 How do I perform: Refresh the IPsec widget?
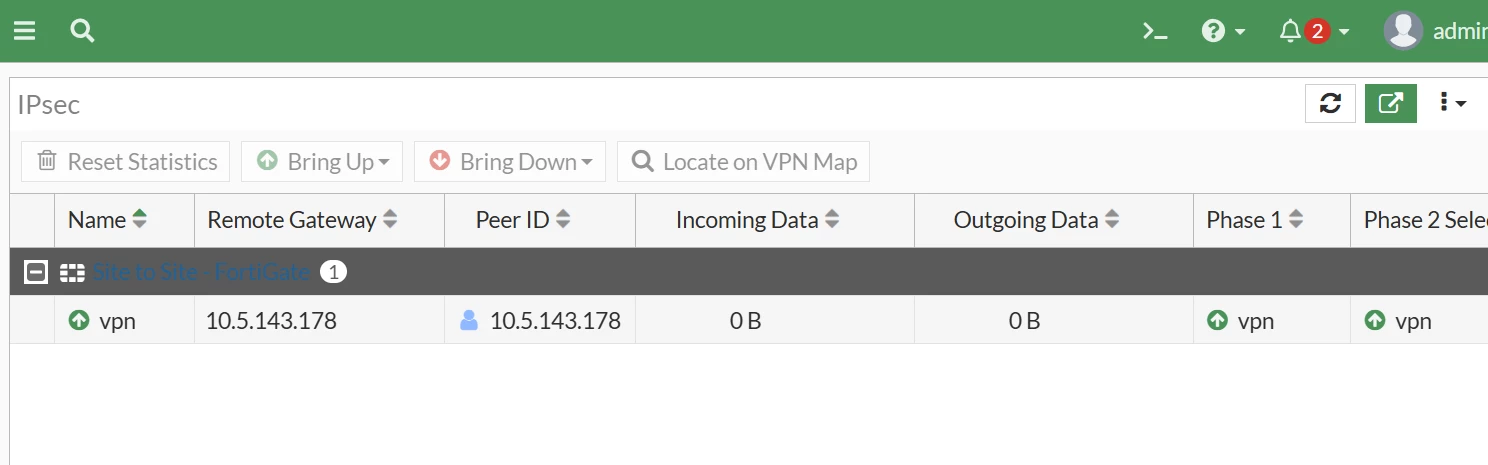(1330, 103)
